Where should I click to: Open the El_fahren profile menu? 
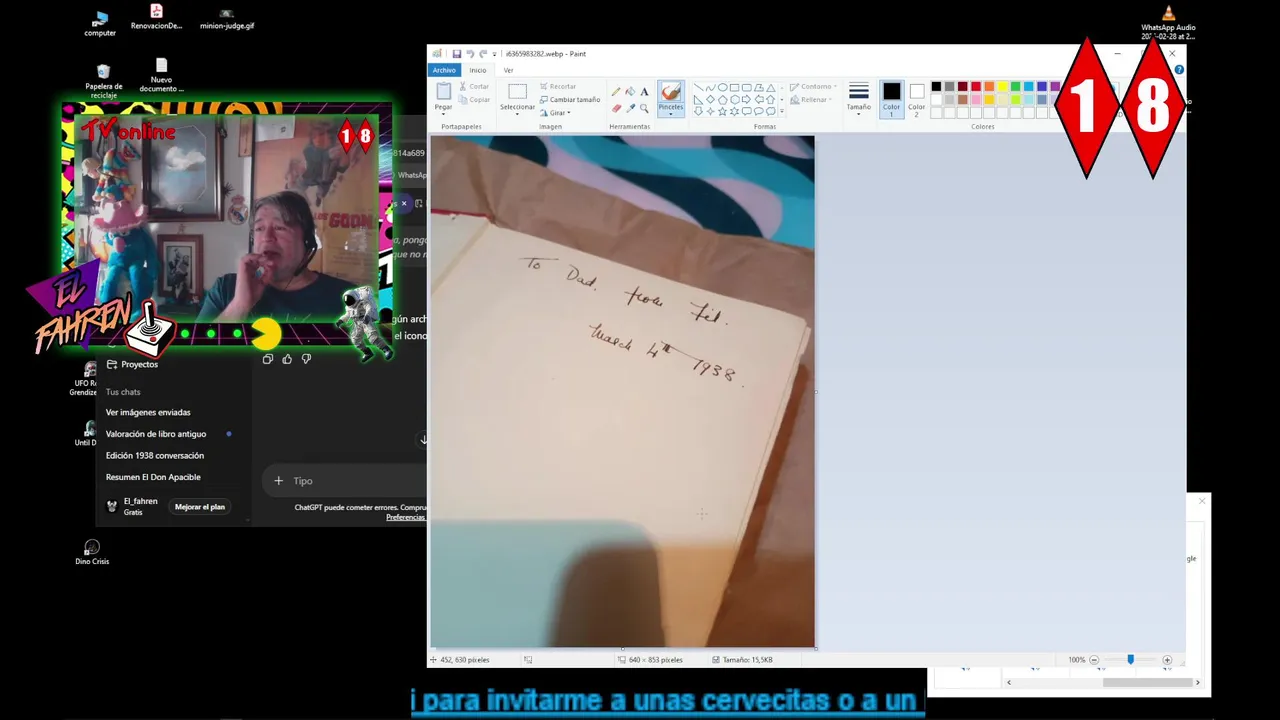click(132, 507)
